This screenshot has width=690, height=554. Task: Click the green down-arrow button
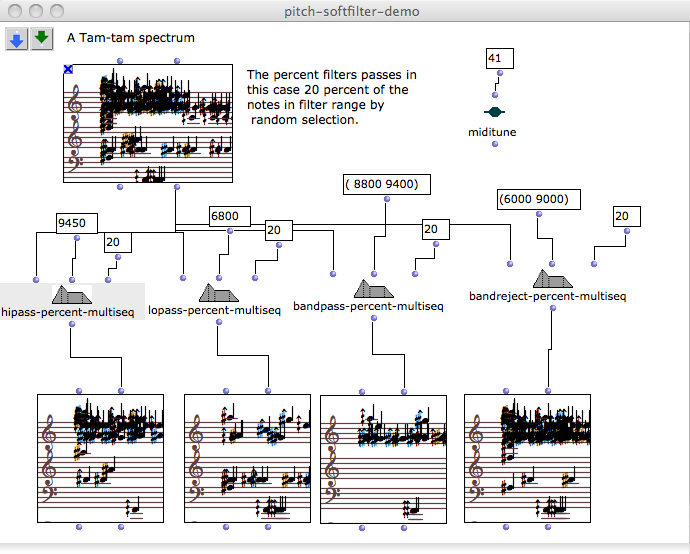(x=41, y=38)
